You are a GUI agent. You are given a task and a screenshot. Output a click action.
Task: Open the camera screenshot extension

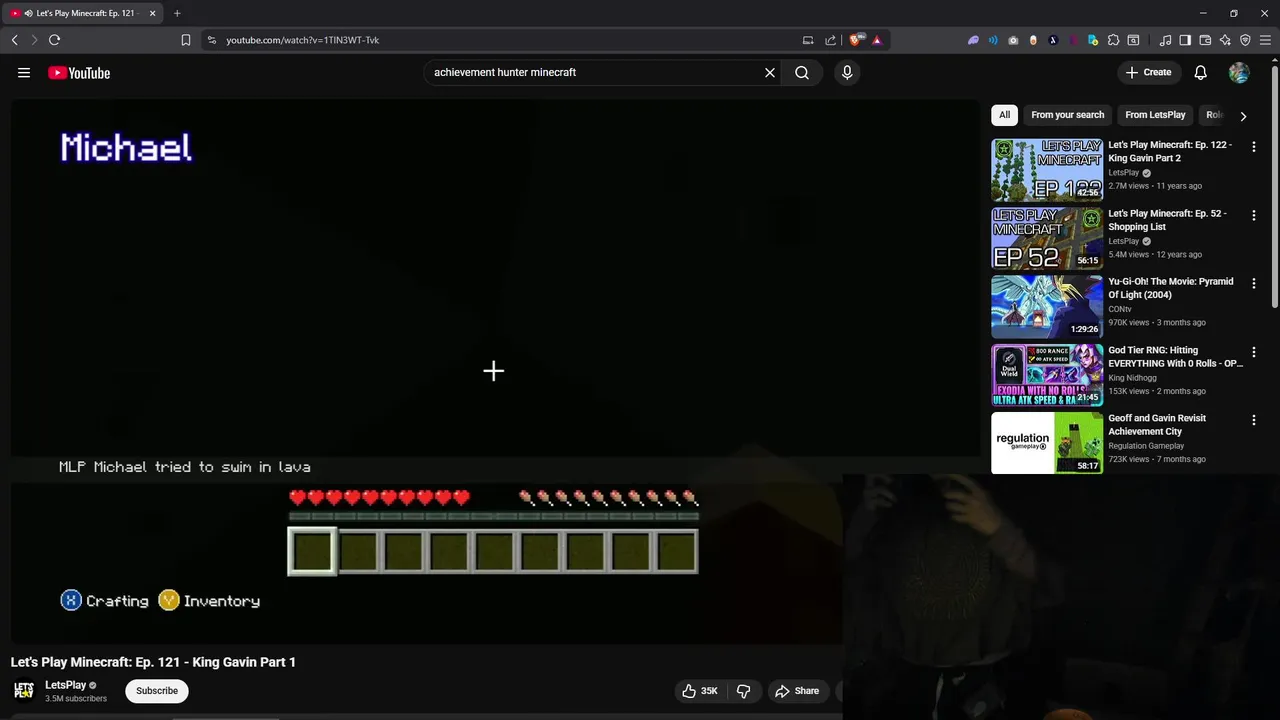(1013, 40)
